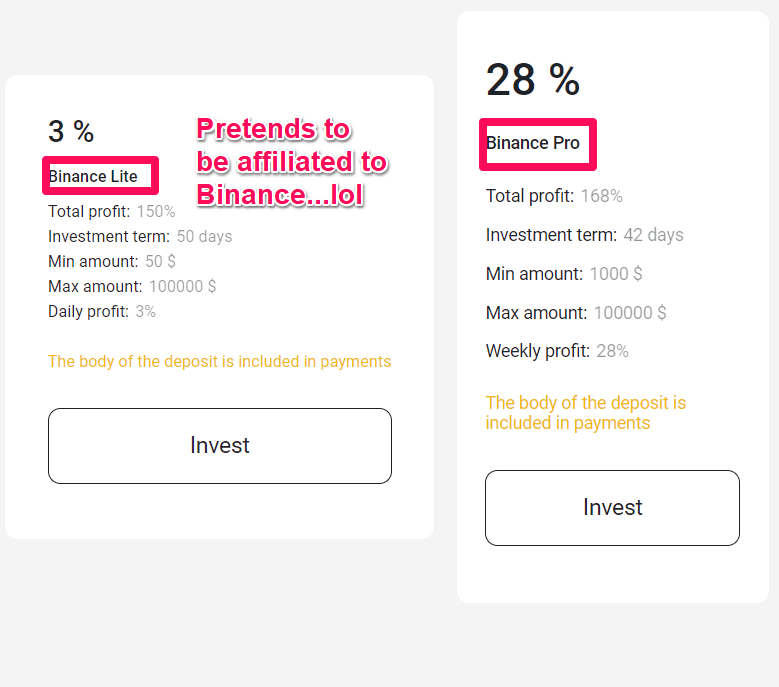Click the deposit body note under Binance Lite
This screenshot has width=779, height=687.
[219, 362]
